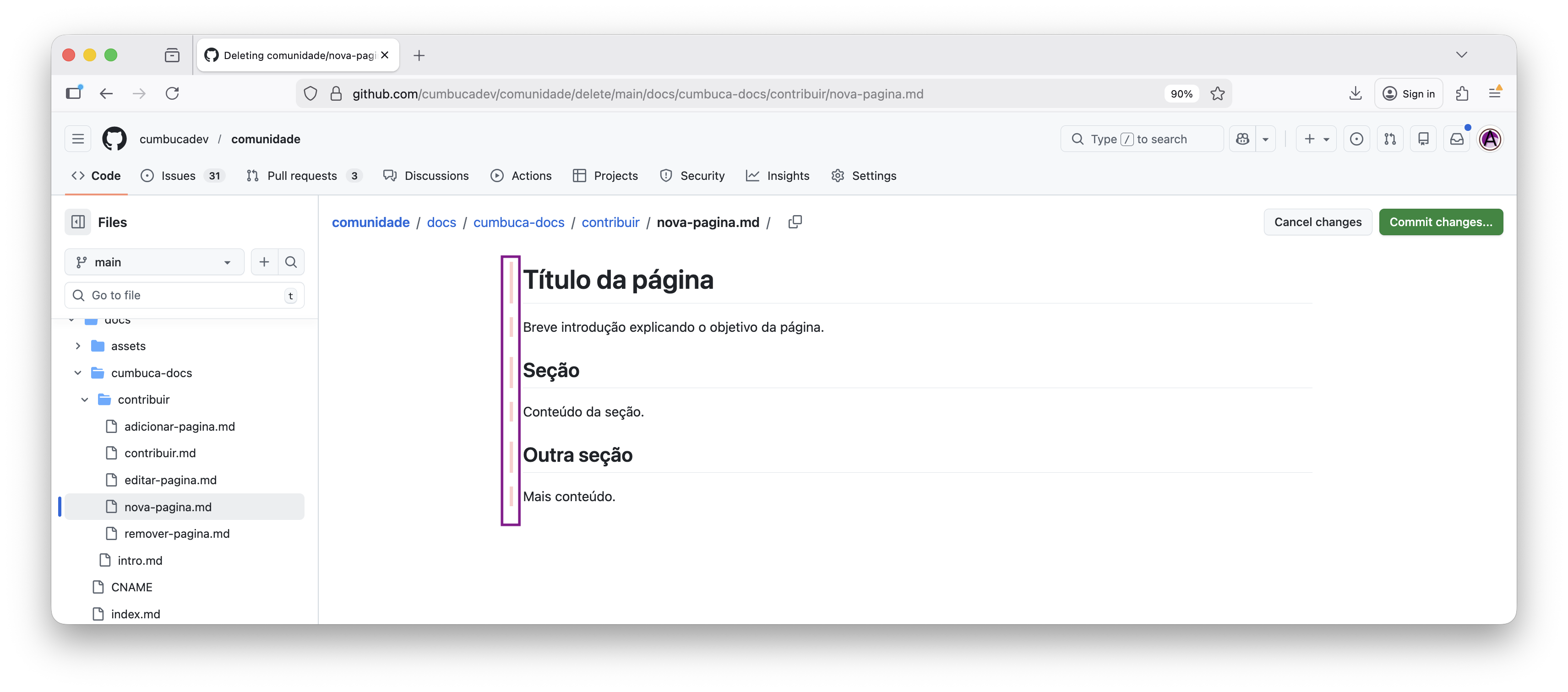Image resolution: width=1568 pixels, height=692 pixels.
Task: Select nova-pagina.md in file tree
Action: click(x=185, y=507)
